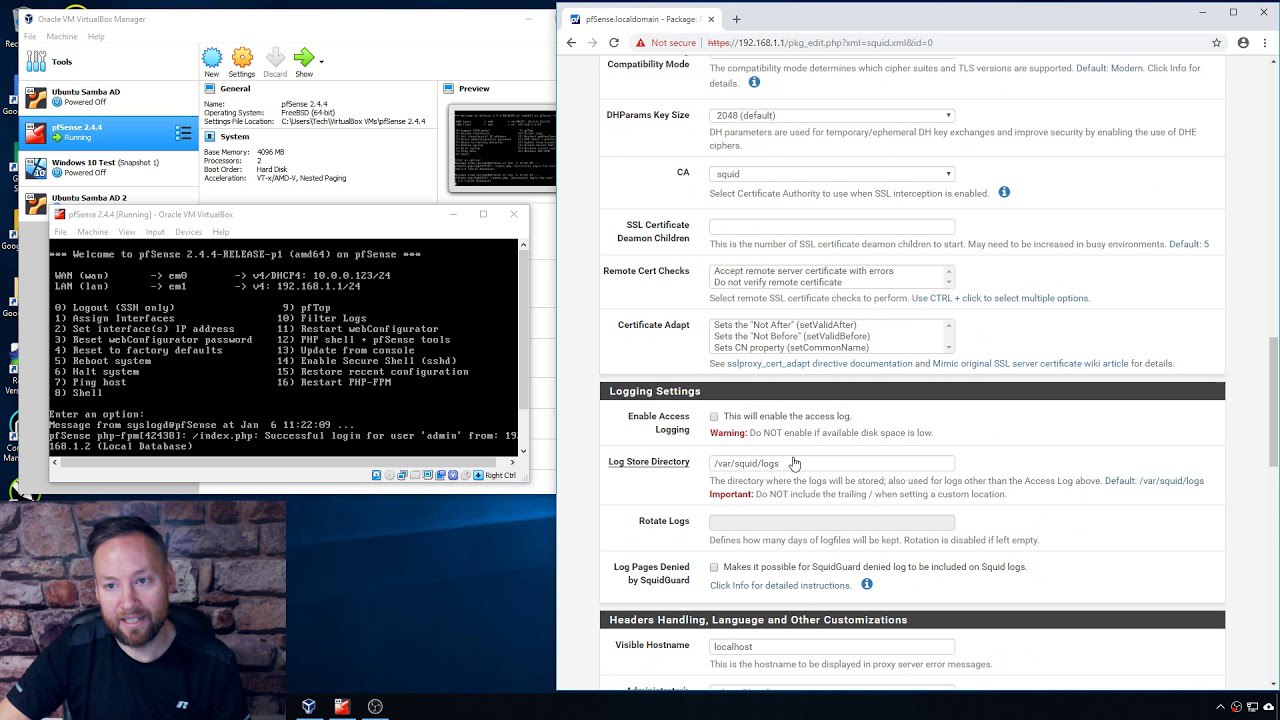Bookmark this page with star icon
1280x720 pixels.
[x=1216, y=43]
